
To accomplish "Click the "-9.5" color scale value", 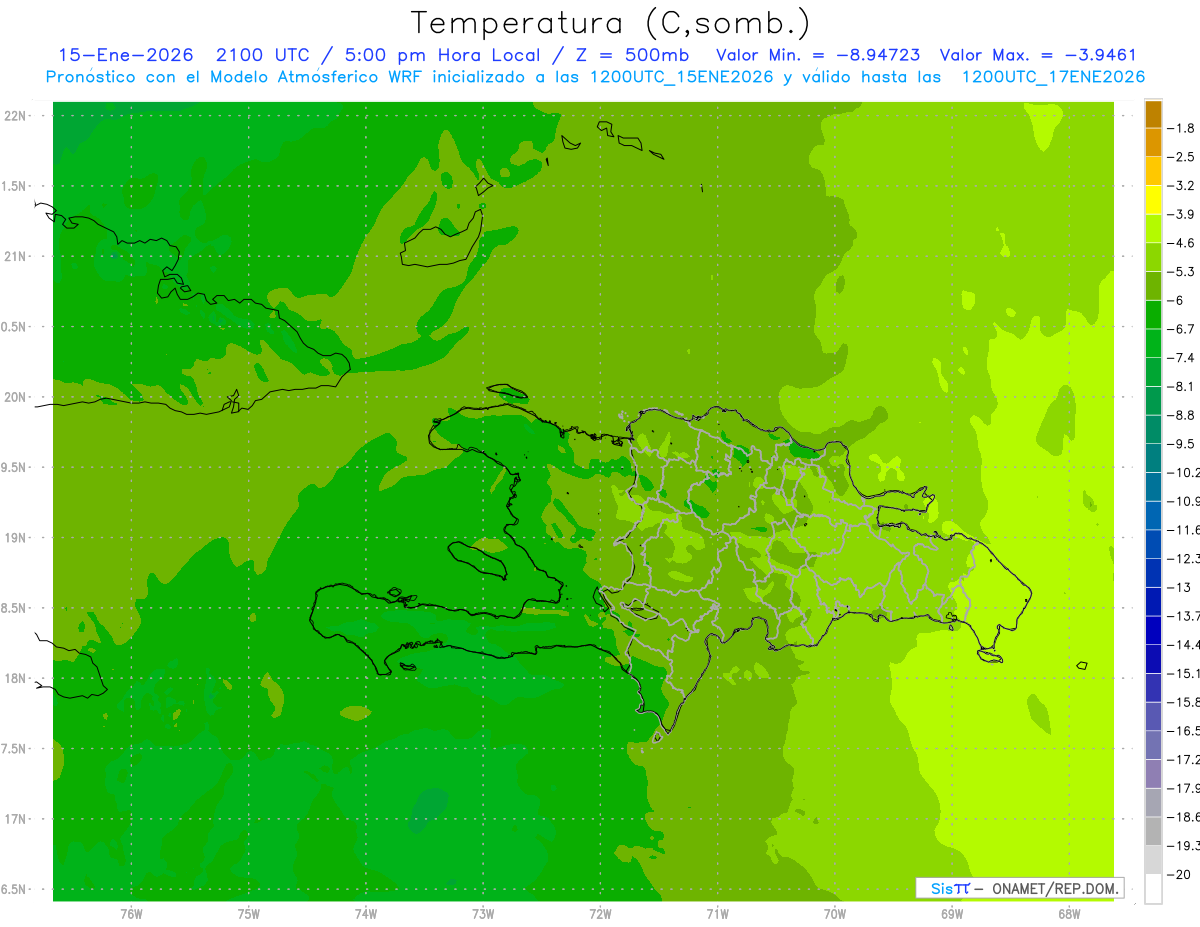I will [1183, 444].
